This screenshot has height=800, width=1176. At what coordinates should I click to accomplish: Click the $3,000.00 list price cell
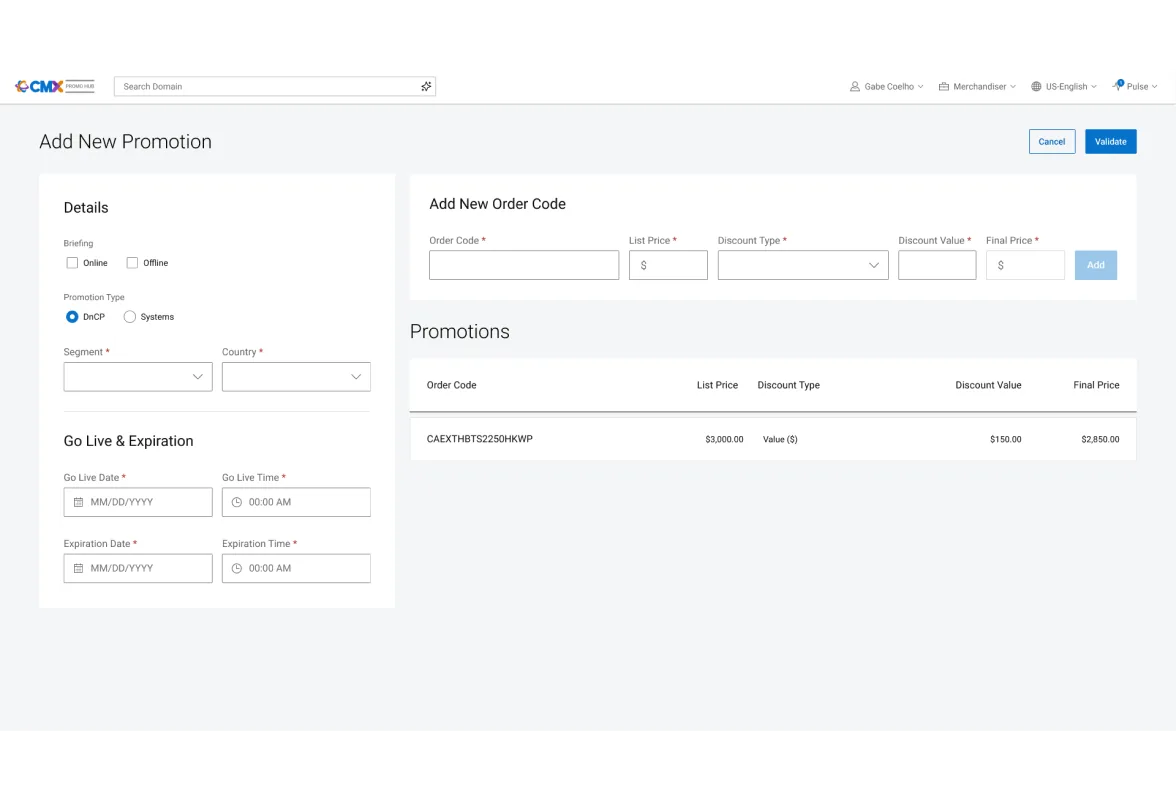pyautogui.click(x=724, y=439)
